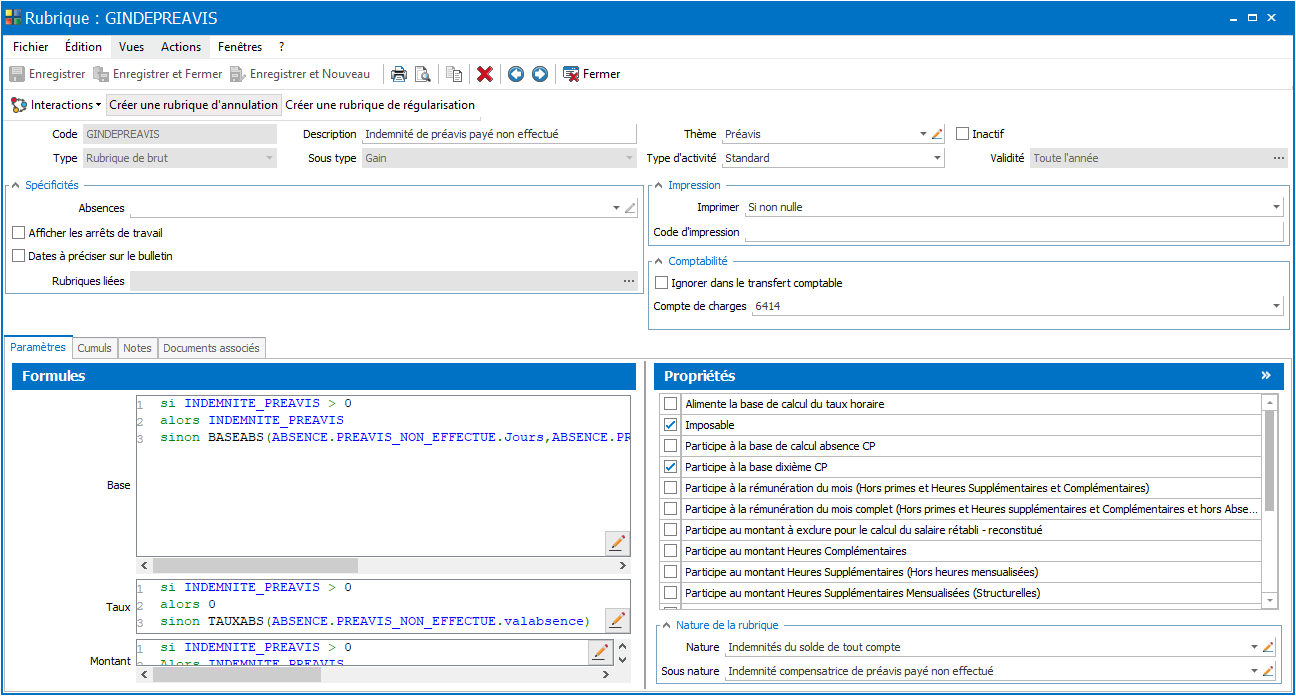The height and width of the screenshot is (696, 1296).
Task: Toggle Ignorer dans le transfert comptable
Action: click(x=661, y=283)
